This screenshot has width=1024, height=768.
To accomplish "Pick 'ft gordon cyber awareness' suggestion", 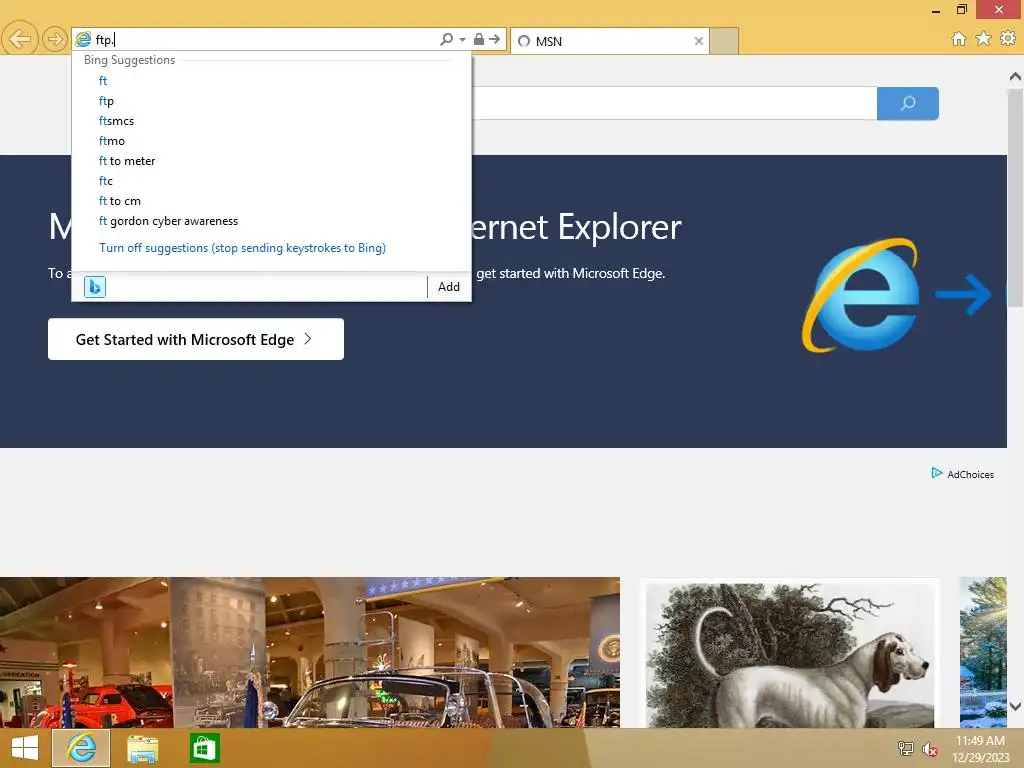I will click(x=271, y=221).
